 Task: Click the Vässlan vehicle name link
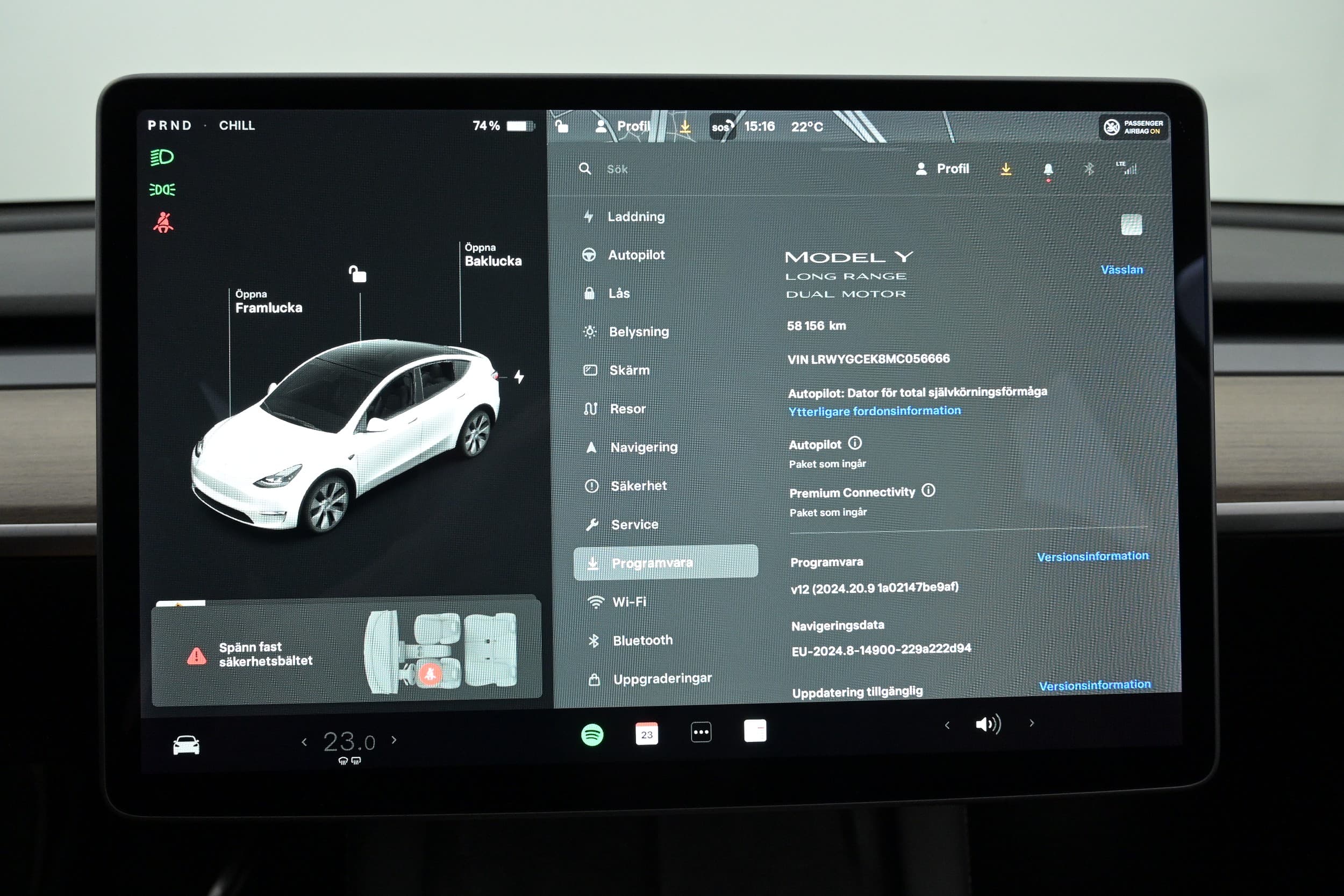pyautogui.click(x=1122, y=270)
